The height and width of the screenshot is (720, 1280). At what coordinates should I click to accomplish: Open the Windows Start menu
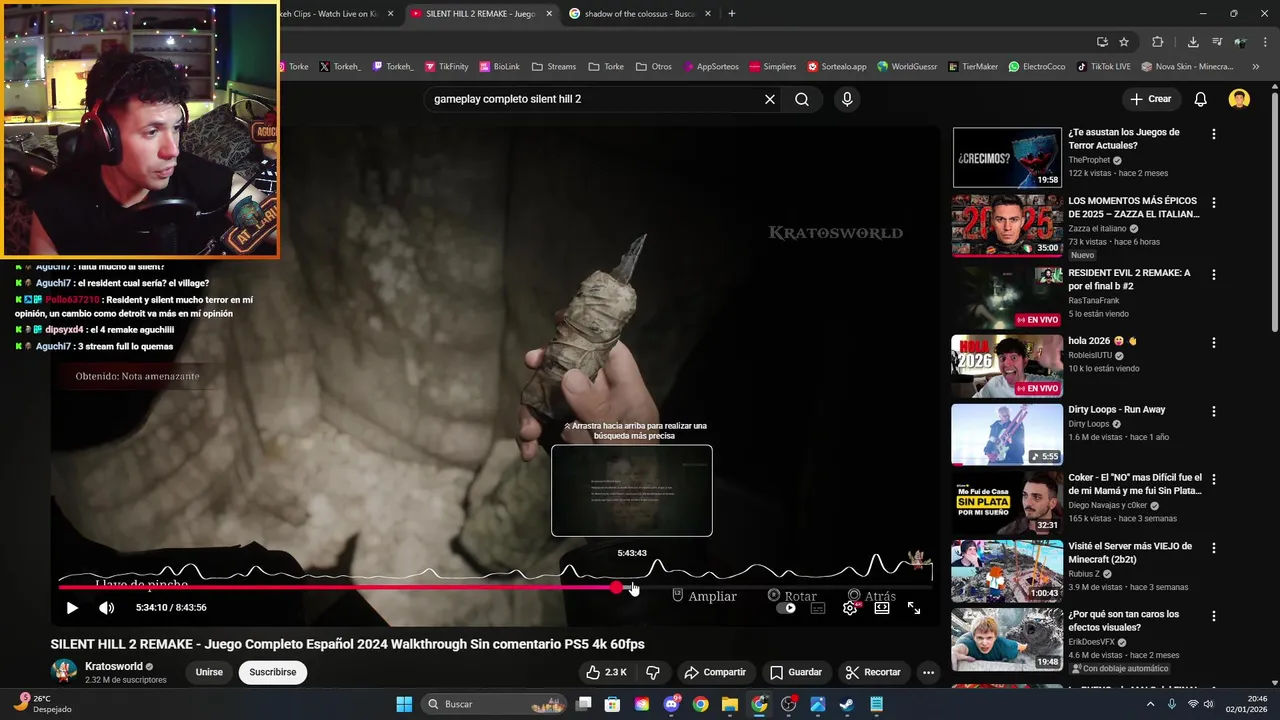pyautogui.click(x=404, y=704)
